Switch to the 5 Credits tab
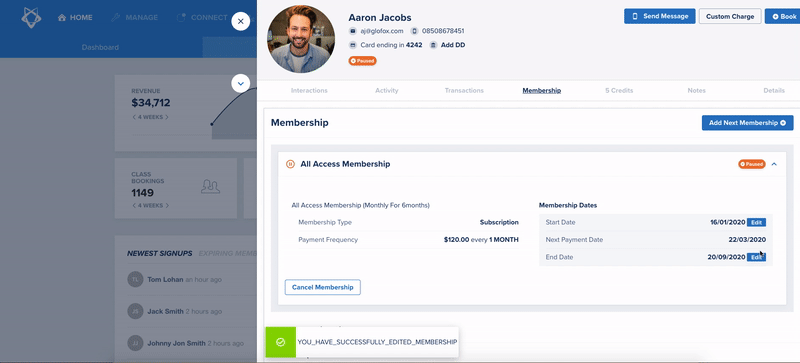800x363 pixels. coord(619,90)
